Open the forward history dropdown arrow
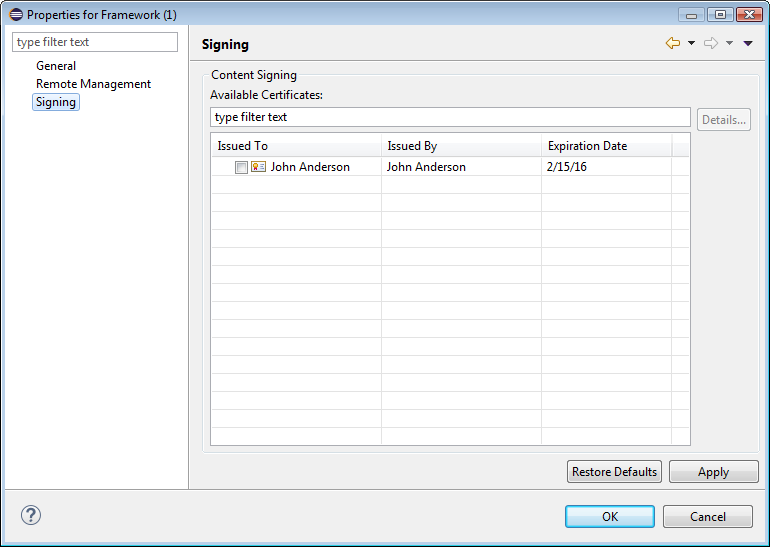Image resolution: width=770 pixels, height=547 pixels. [729, 44]
